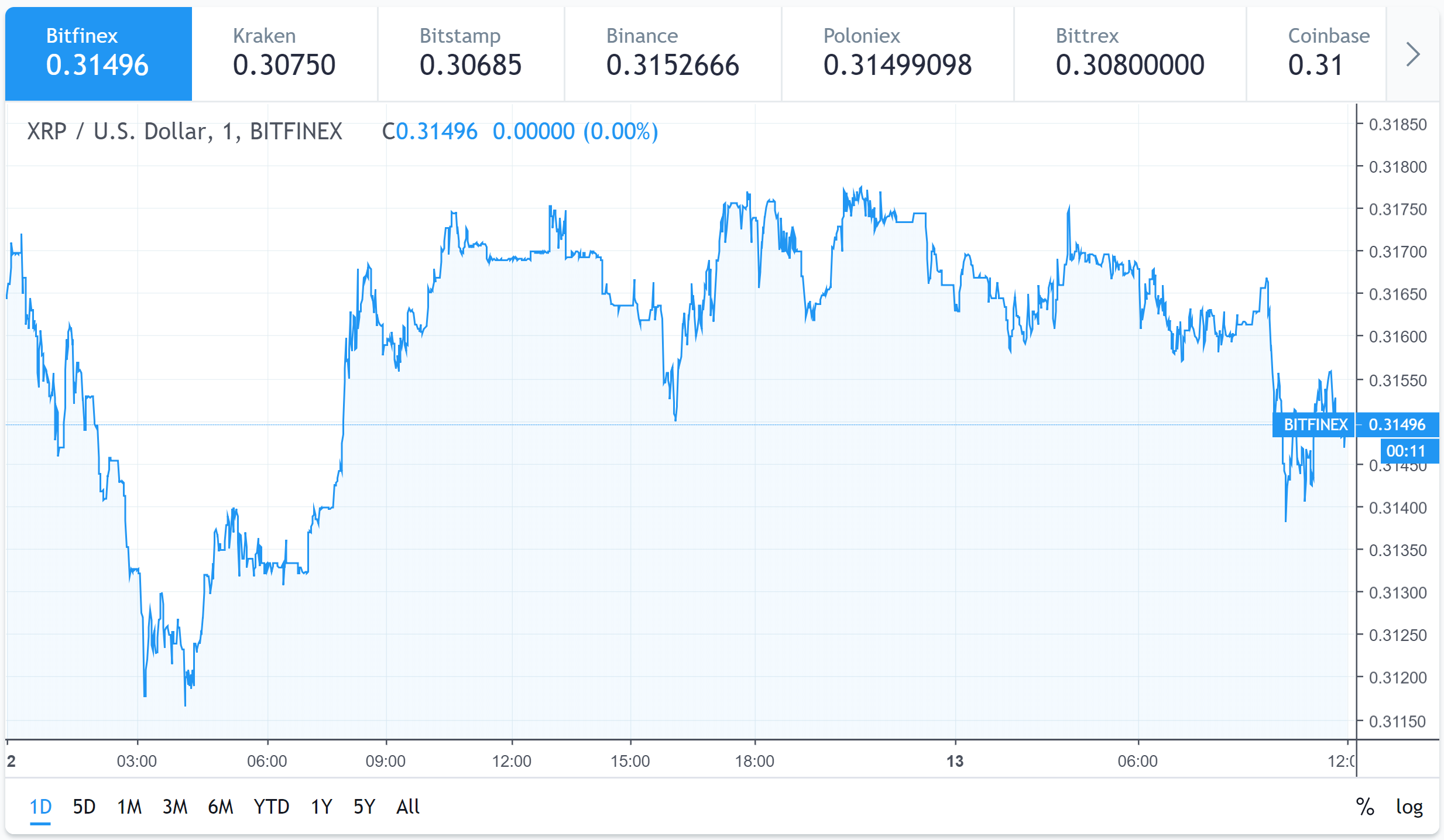The width and height of the screenshot is (1444, 840).
Task: Select the 1D time range
Action: click(40, 807)
